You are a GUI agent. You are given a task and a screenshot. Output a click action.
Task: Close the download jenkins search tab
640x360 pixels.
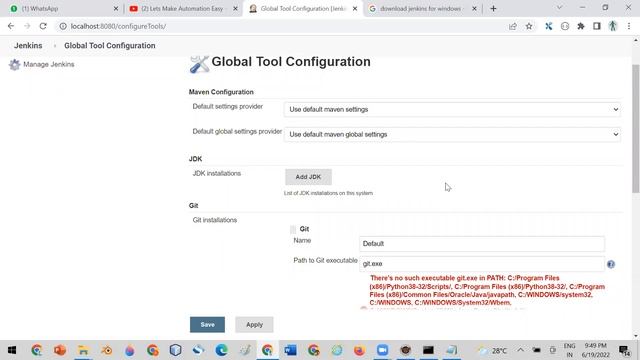coord(474,9)
